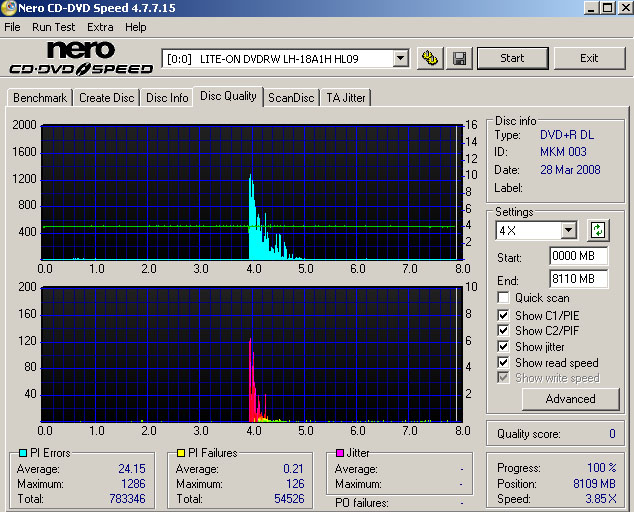Viewport: 634px width, 512px height.
Task: Open the Extra menu
Action: 100,27
